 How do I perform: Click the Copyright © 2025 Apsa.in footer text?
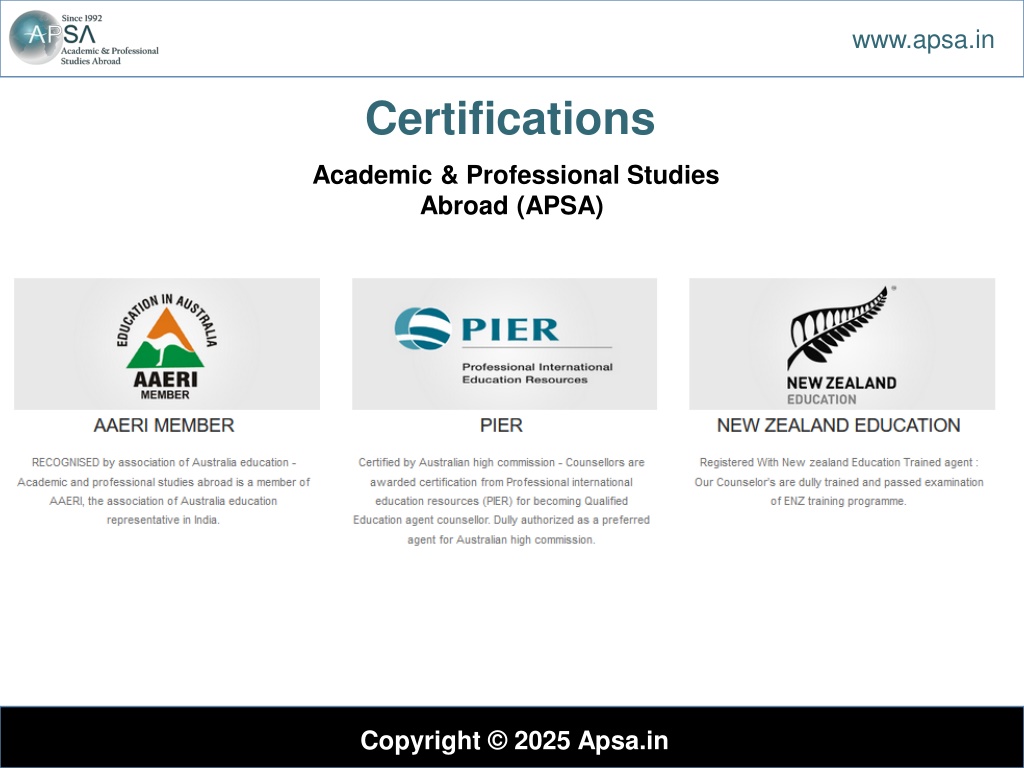pyautogui.click(x=514, y=741)
